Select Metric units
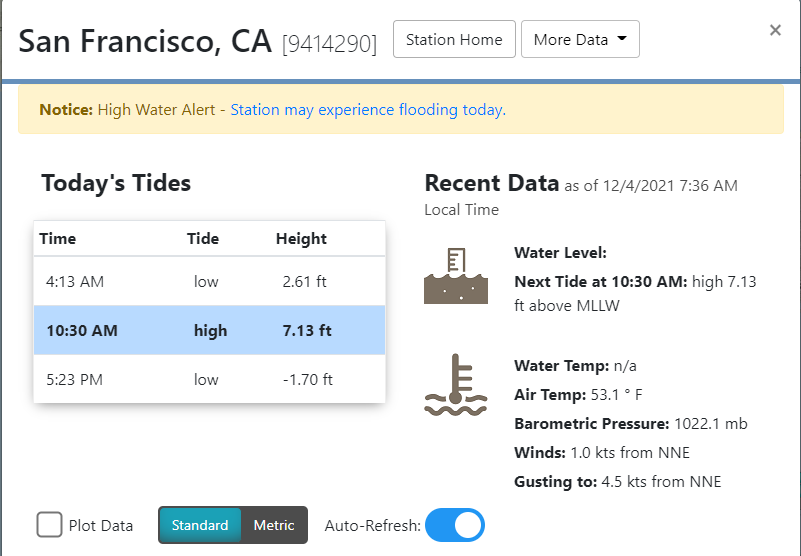Image resolution: width=801 pixels, height=556 pixels. pos(274,525)
